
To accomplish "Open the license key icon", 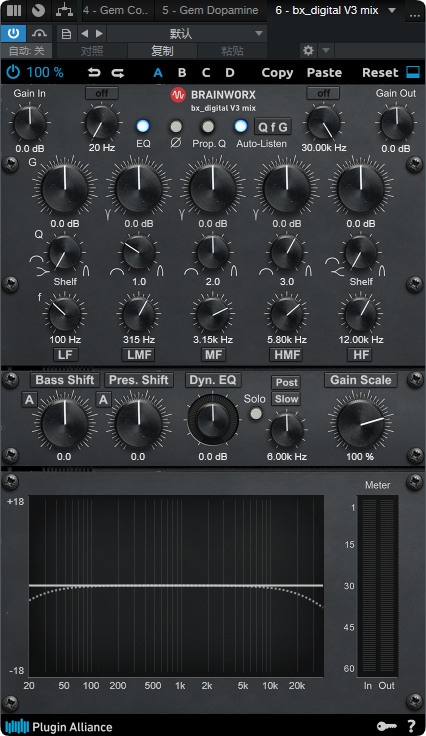I will [x=387, y=727].
